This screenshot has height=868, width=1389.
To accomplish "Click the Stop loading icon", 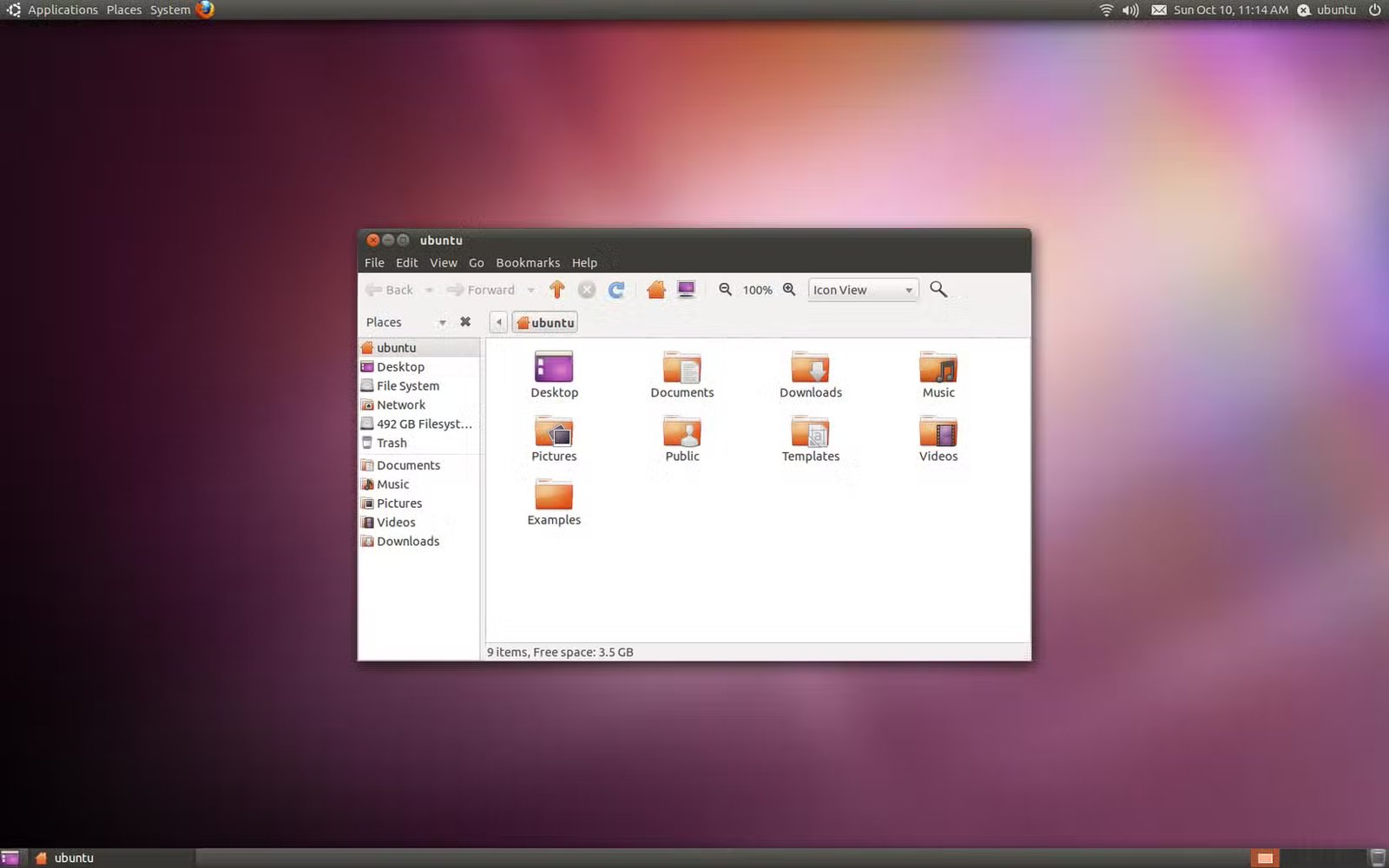I will [587, 290].
